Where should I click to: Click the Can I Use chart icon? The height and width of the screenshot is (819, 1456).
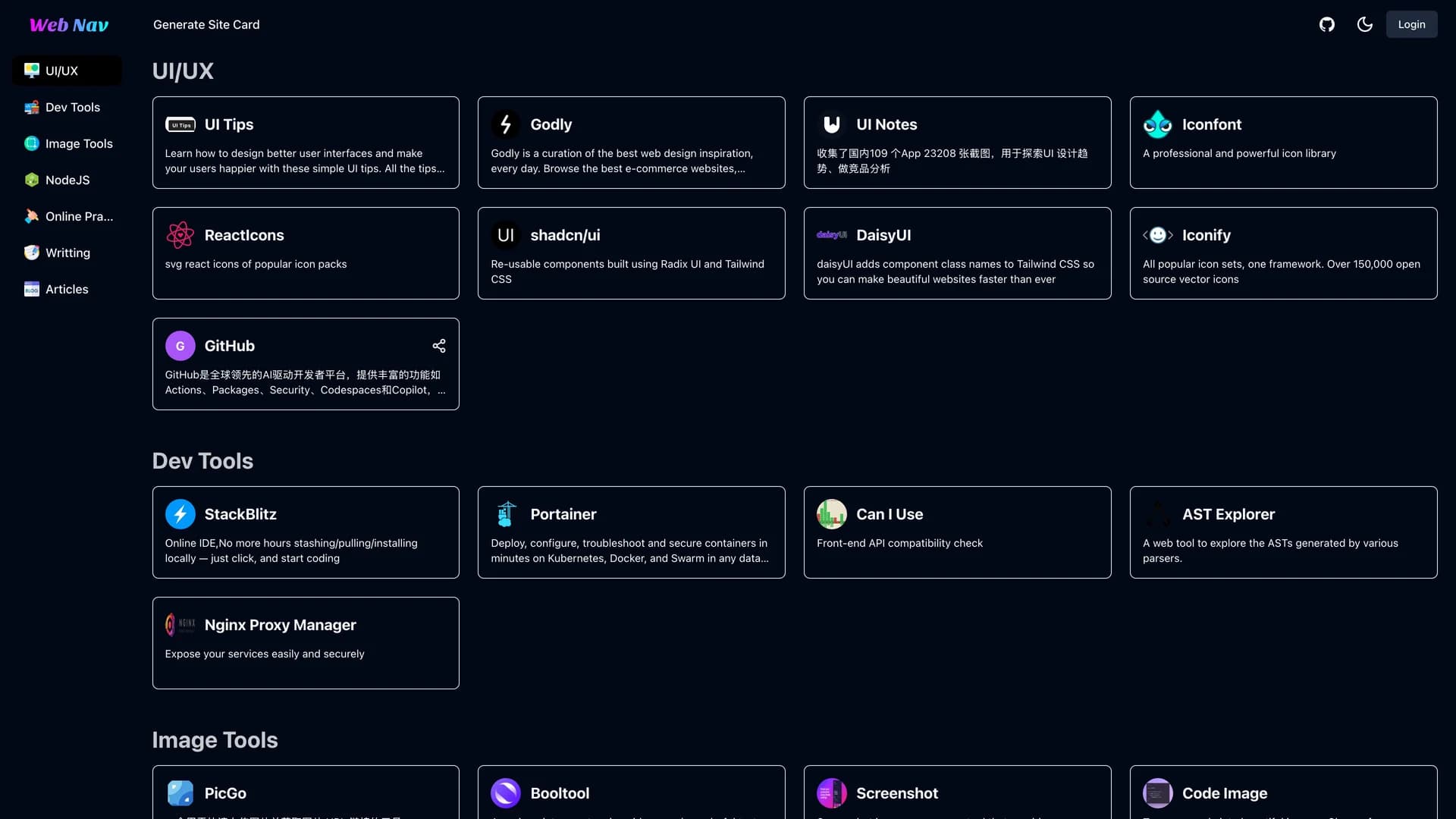(831, 514)
